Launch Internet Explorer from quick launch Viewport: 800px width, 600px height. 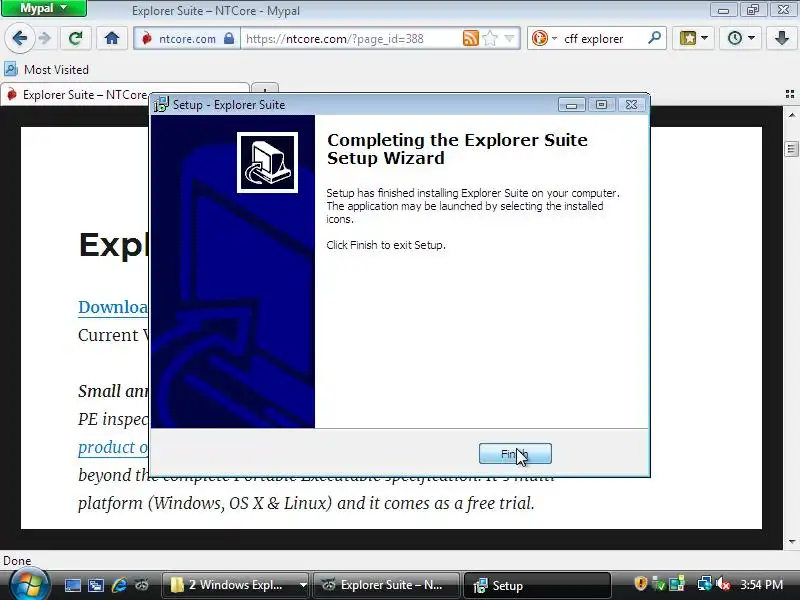point(119,585)
